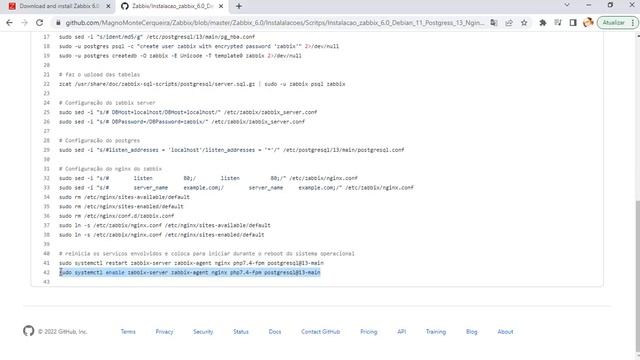Switch to Download and install Zabbix tab

[x=59, y=6]
